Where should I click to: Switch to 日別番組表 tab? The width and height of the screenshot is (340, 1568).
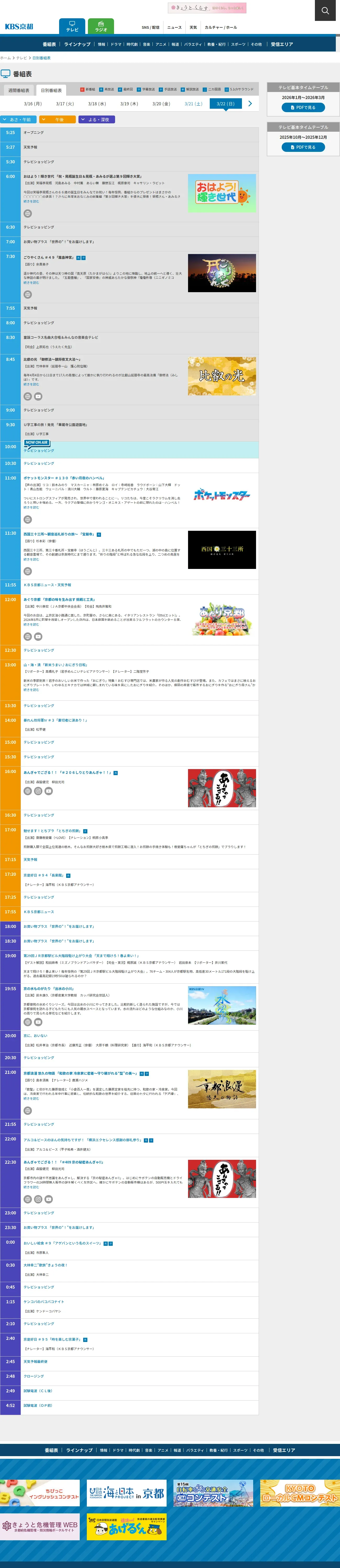coord(51,90)
